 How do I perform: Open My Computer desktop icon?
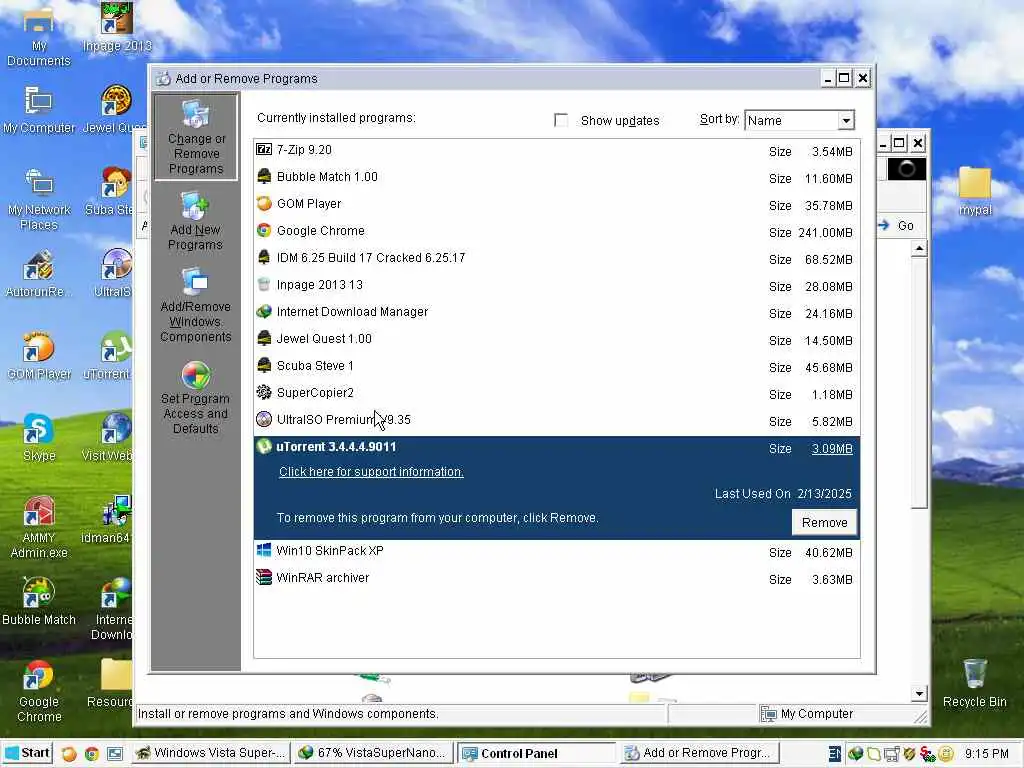point(39,110)
